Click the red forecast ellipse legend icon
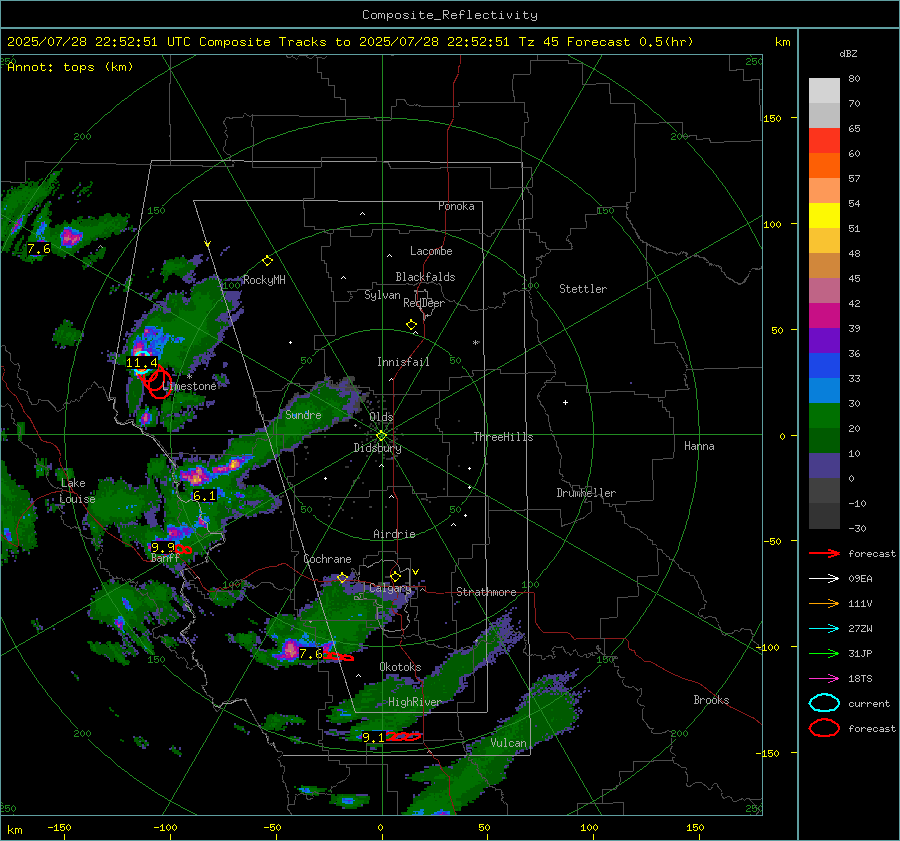The image size is (900, 841). point(824,728)
